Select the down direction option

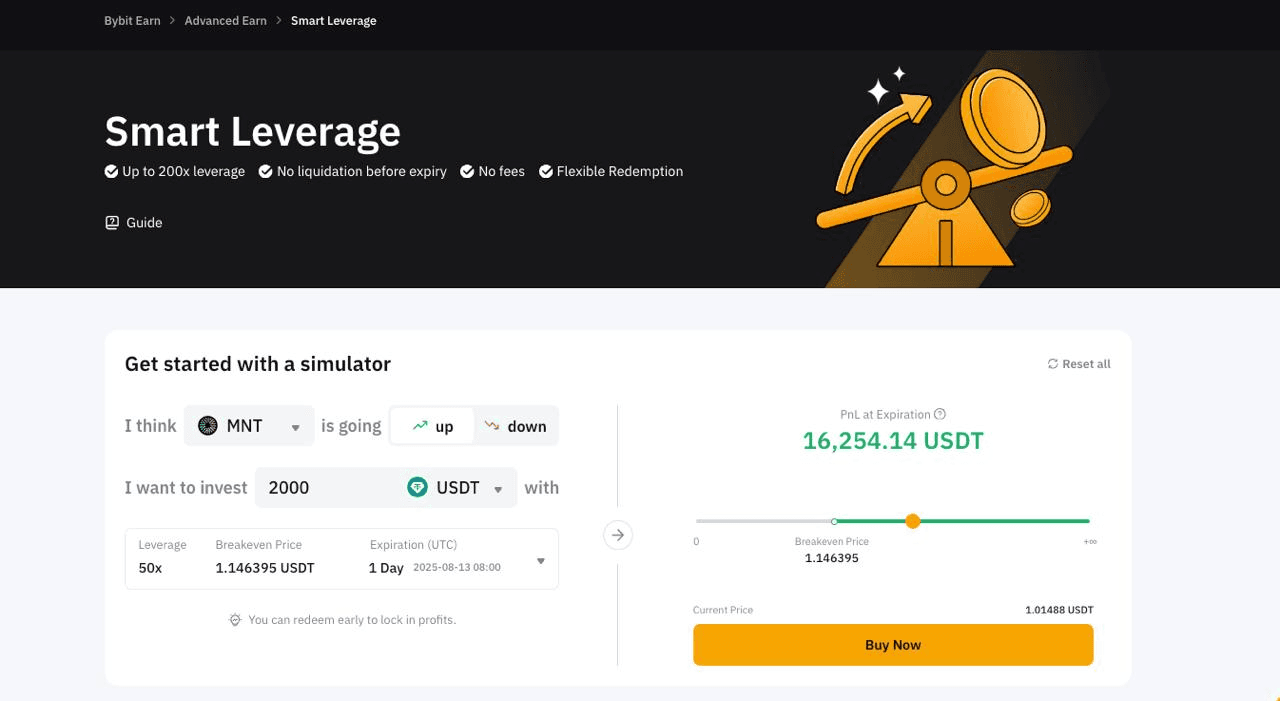click(x=515, y=426)
